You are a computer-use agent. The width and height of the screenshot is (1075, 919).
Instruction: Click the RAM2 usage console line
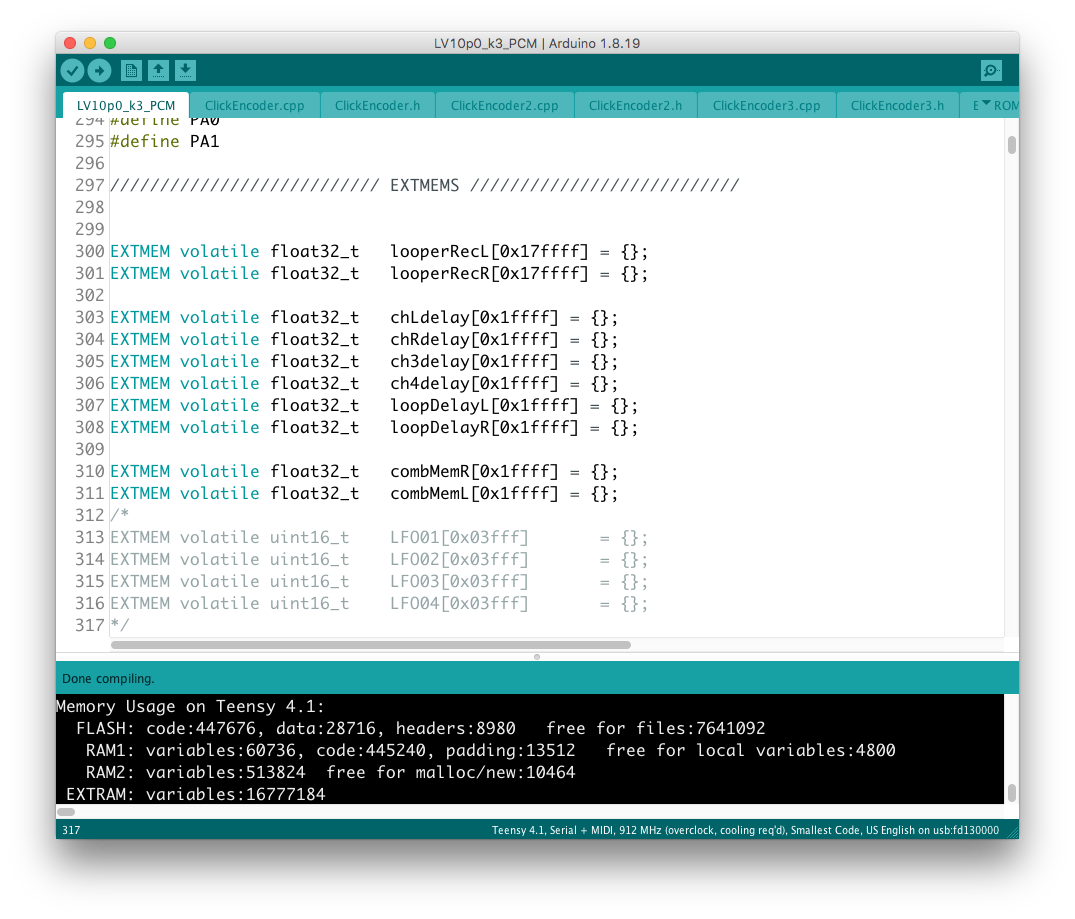tap(330, 772)
